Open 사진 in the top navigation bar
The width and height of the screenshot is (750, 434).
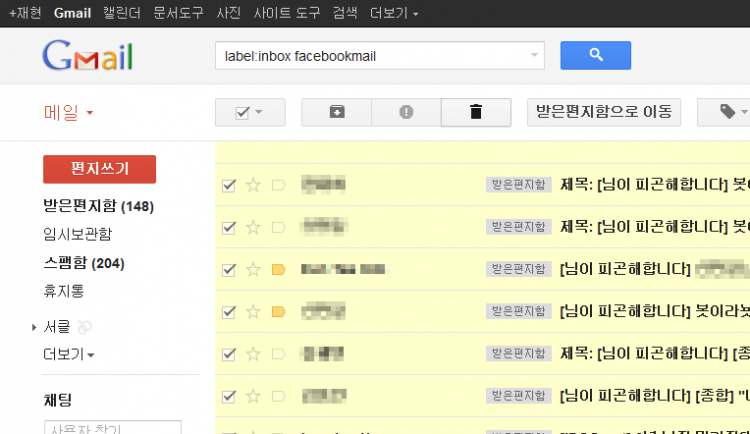[x=228, y=13]
